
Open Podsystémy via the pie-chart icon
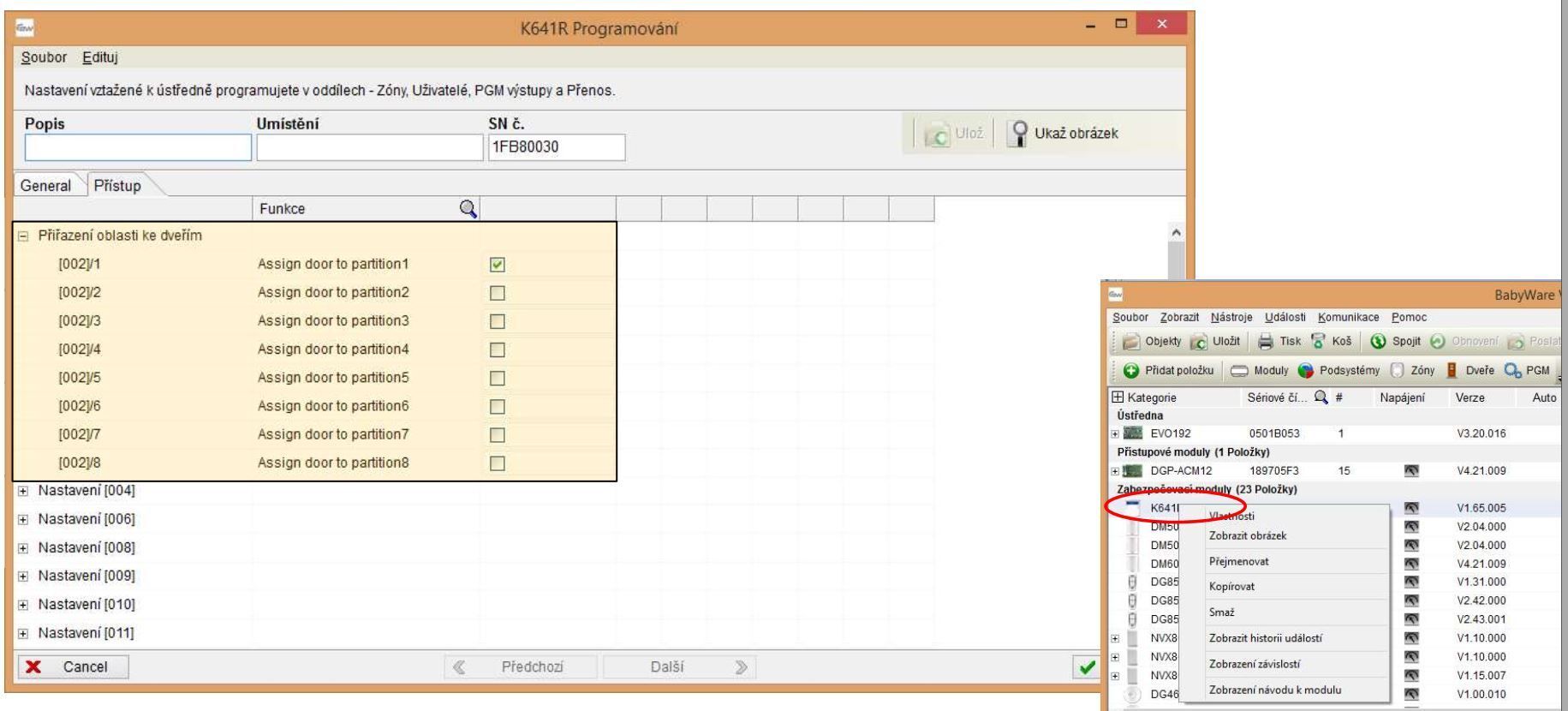[x=1305, y=371]
